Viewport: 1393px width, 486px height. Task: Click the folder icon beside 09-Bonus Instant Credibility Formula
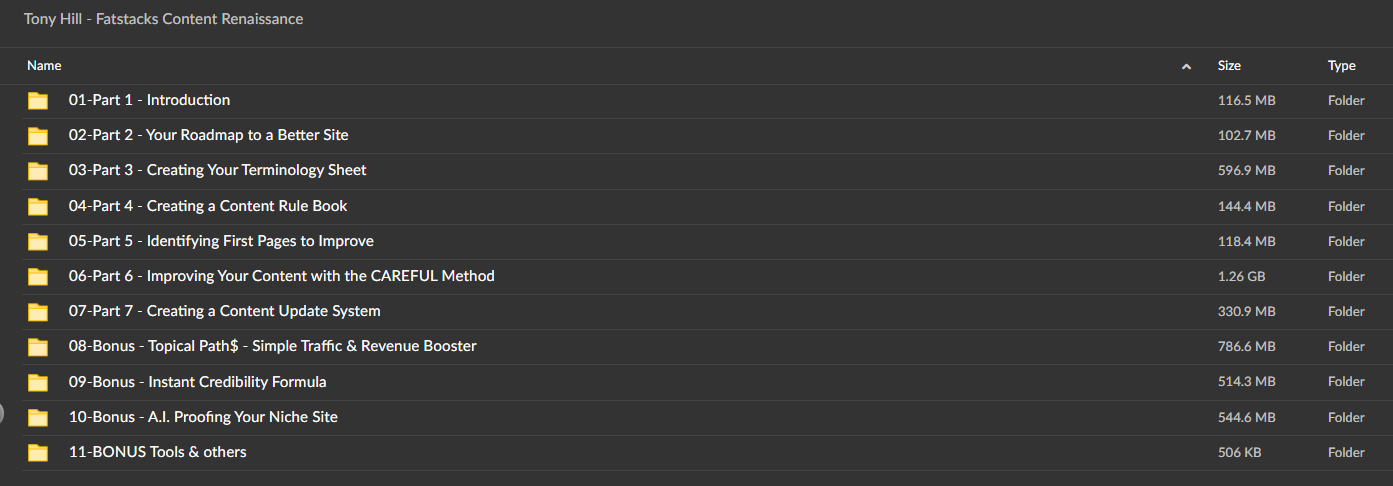click(x=38, y=382)
